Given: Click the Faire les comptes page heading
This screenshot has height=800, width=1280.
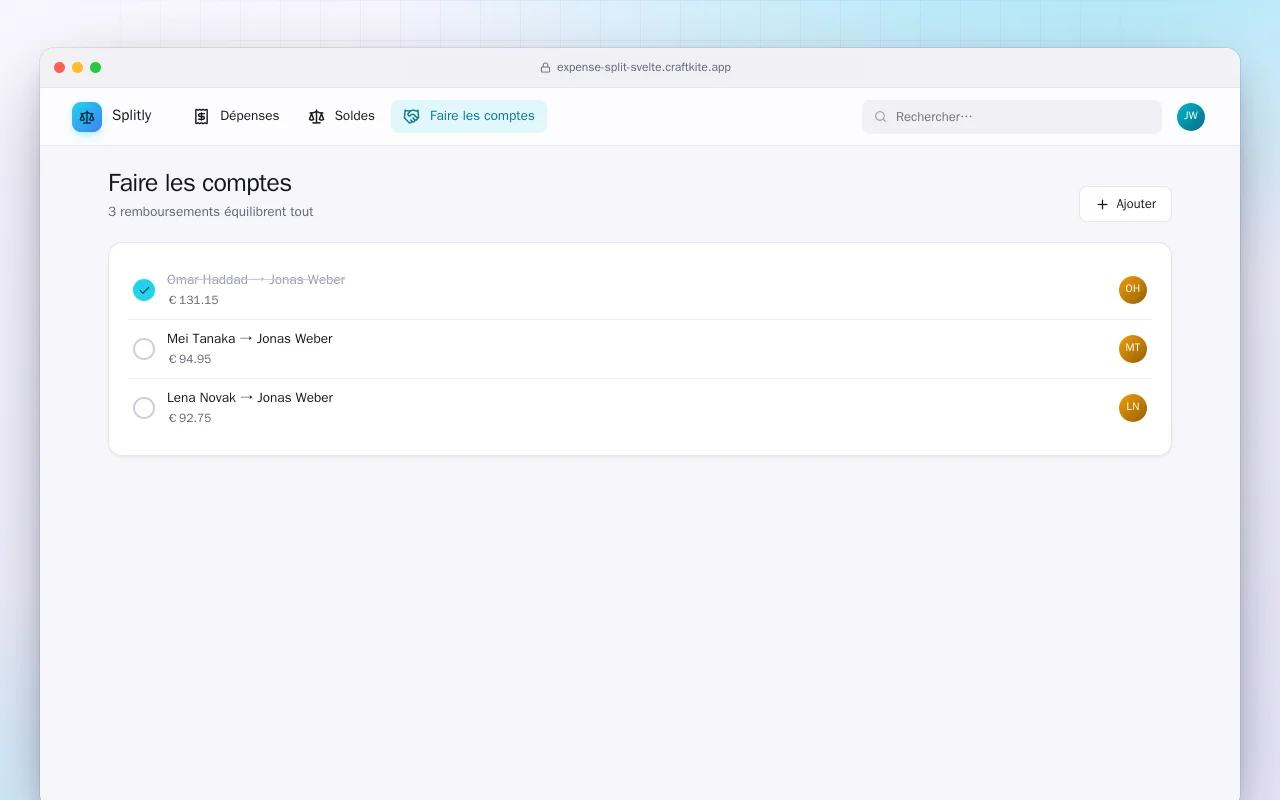Looking at the screenshot, I should coord(200,183).
